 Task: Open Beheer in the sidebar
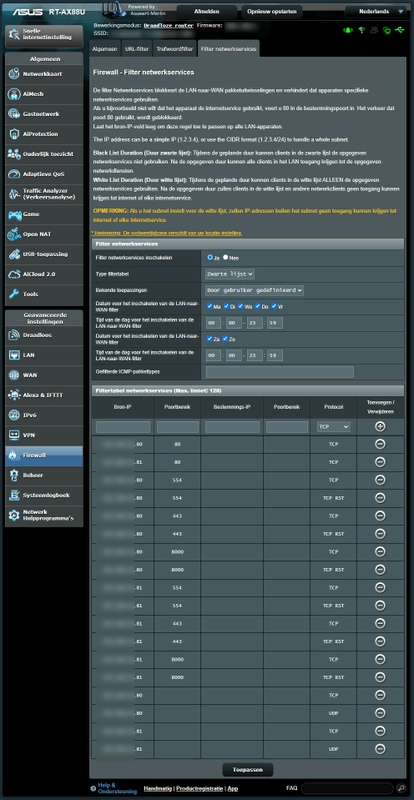44,475
